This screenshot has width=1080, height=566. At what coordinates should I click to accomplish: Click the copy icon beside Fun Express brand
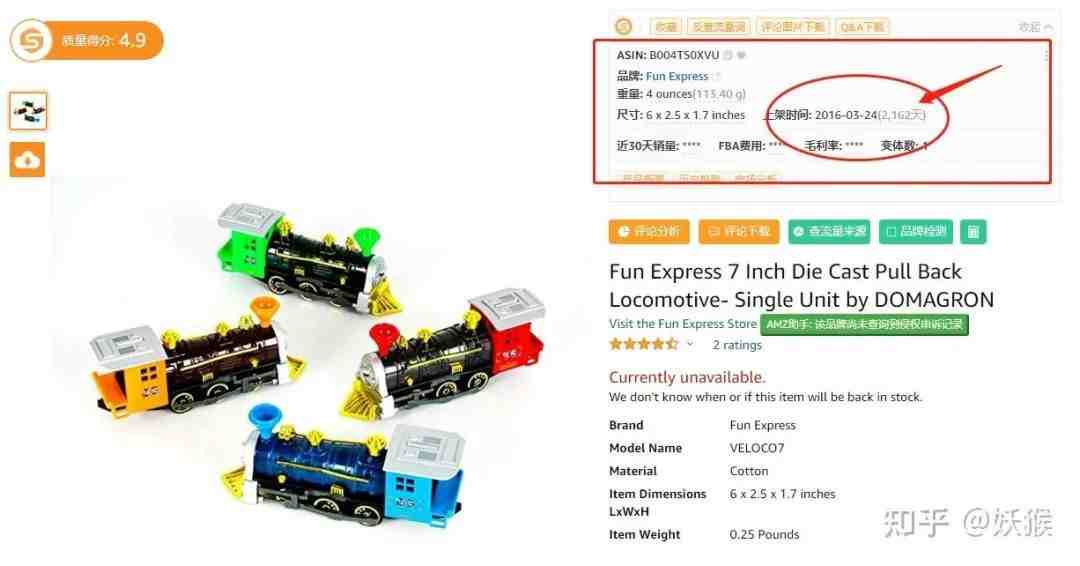716,76
